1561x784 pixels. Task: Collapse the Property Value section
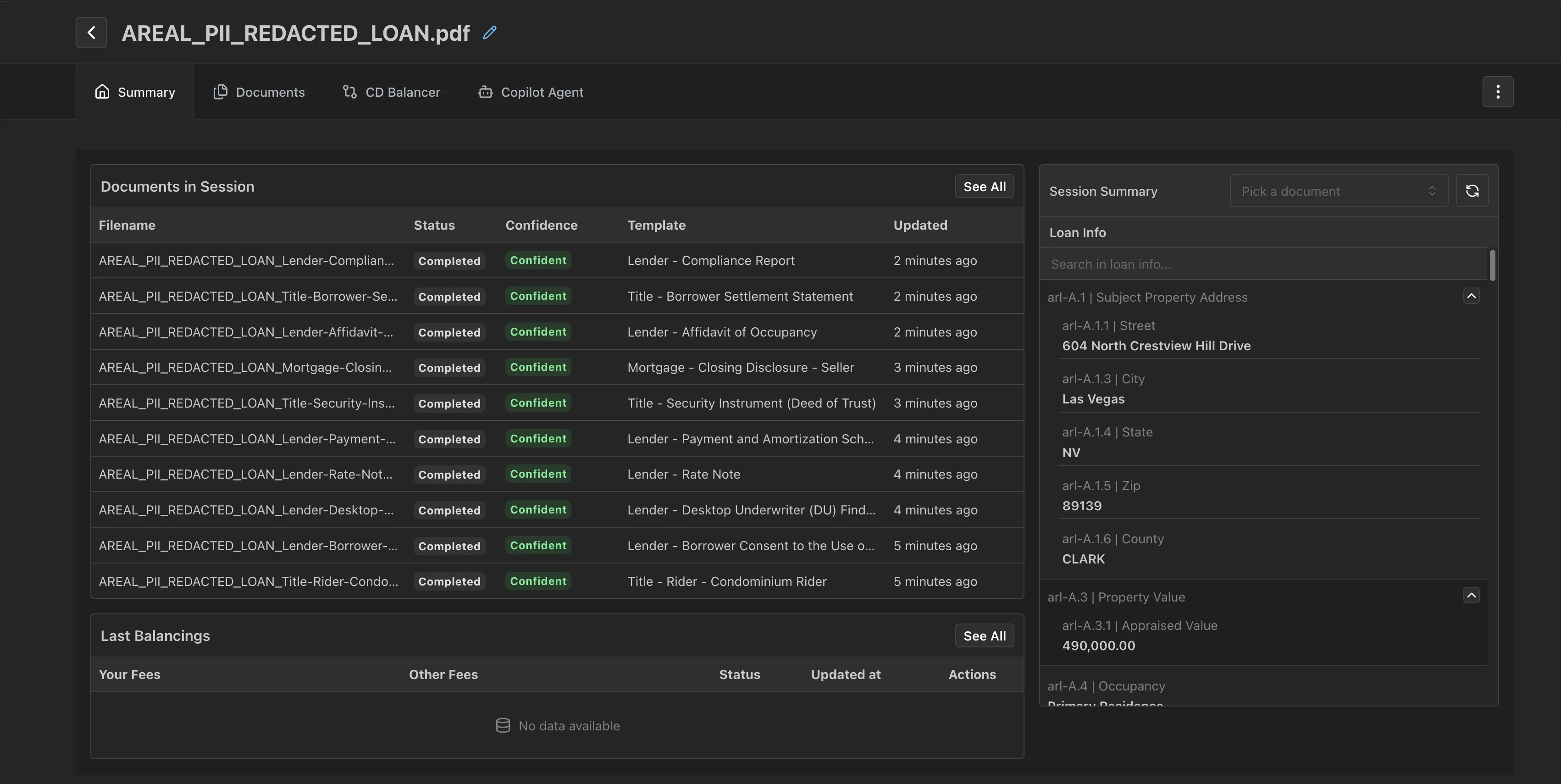tap(1471, 596)
